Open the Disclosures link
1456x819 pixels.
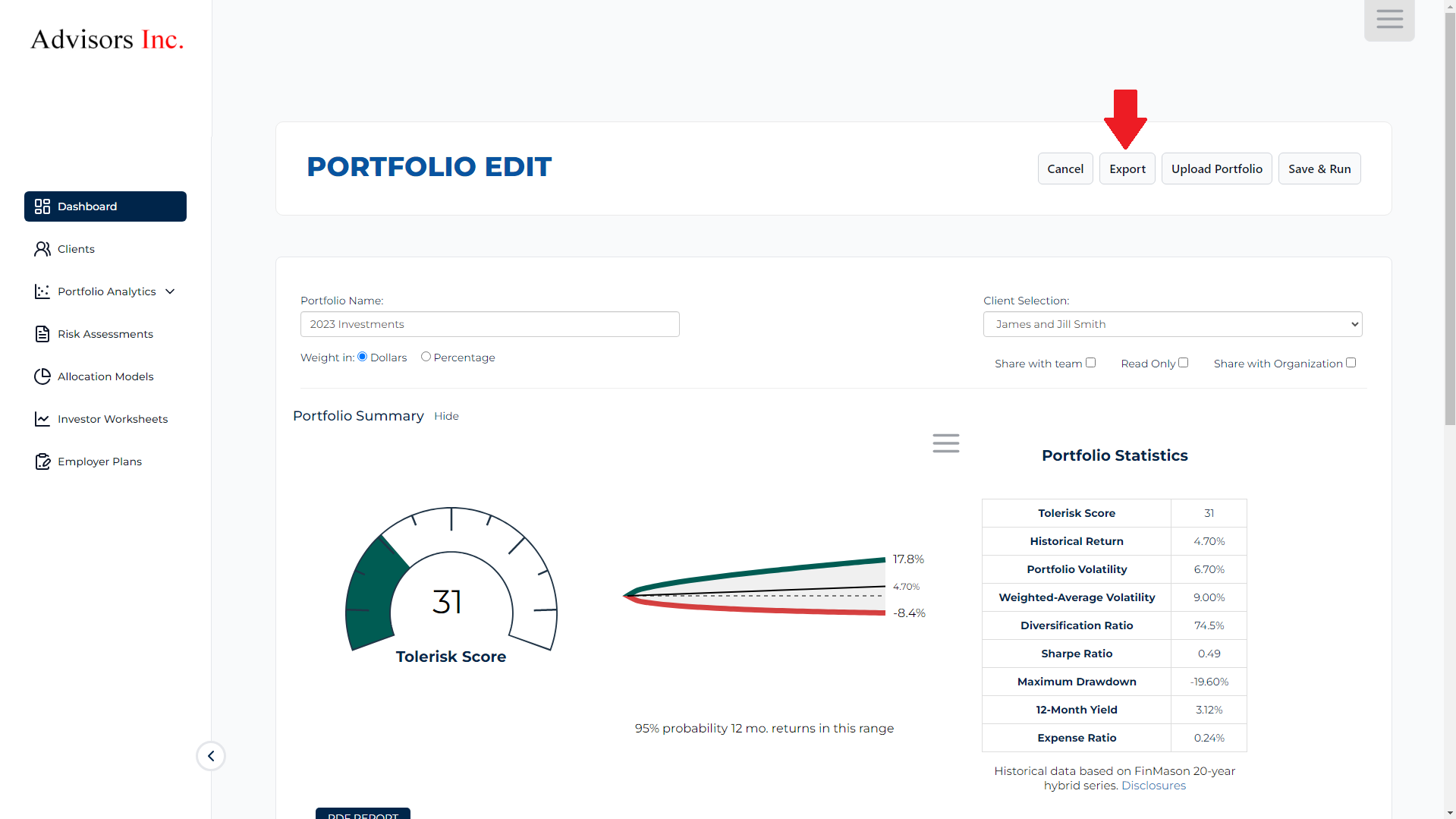(1153, 786)
